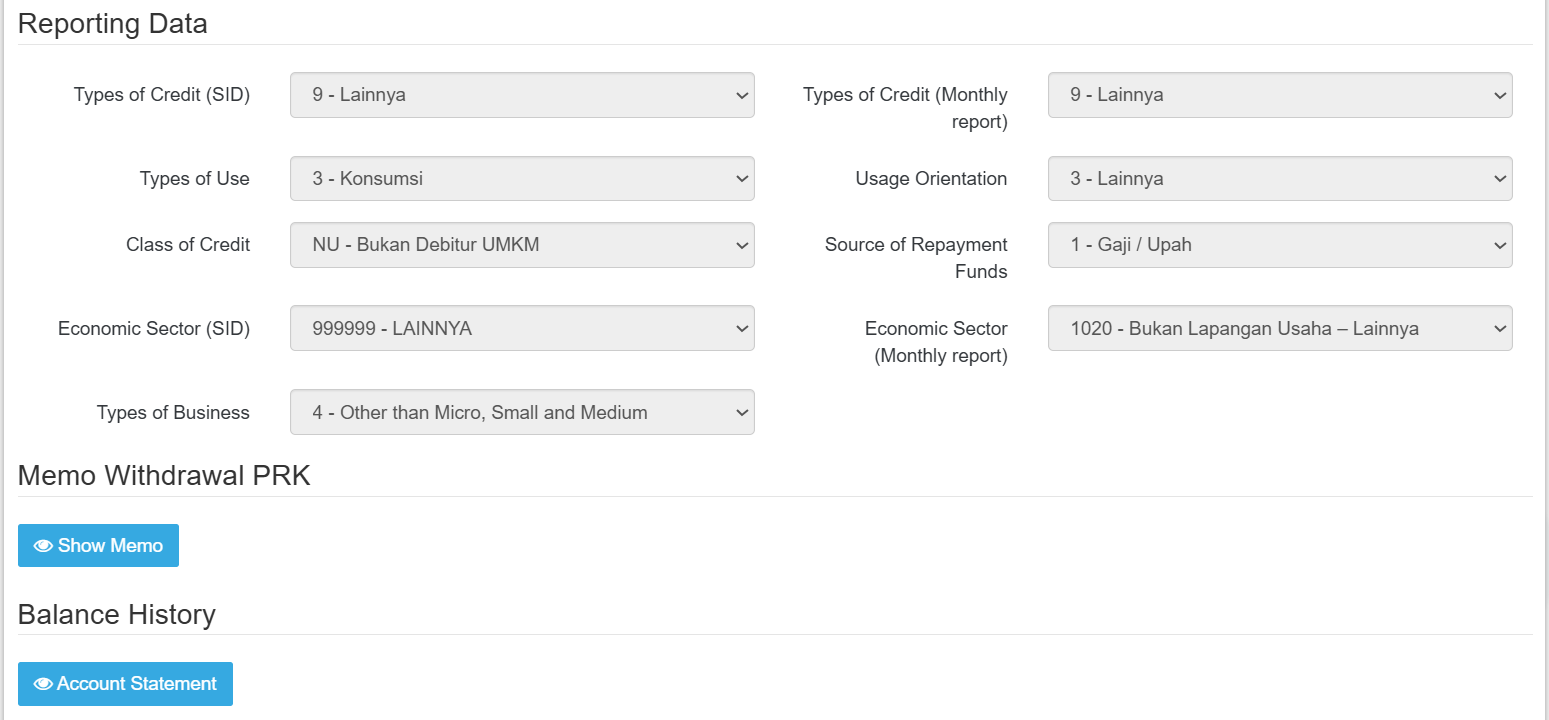Screen dimensions: 1549x720
Task: View the Account Statement
Action: [125, 684]
